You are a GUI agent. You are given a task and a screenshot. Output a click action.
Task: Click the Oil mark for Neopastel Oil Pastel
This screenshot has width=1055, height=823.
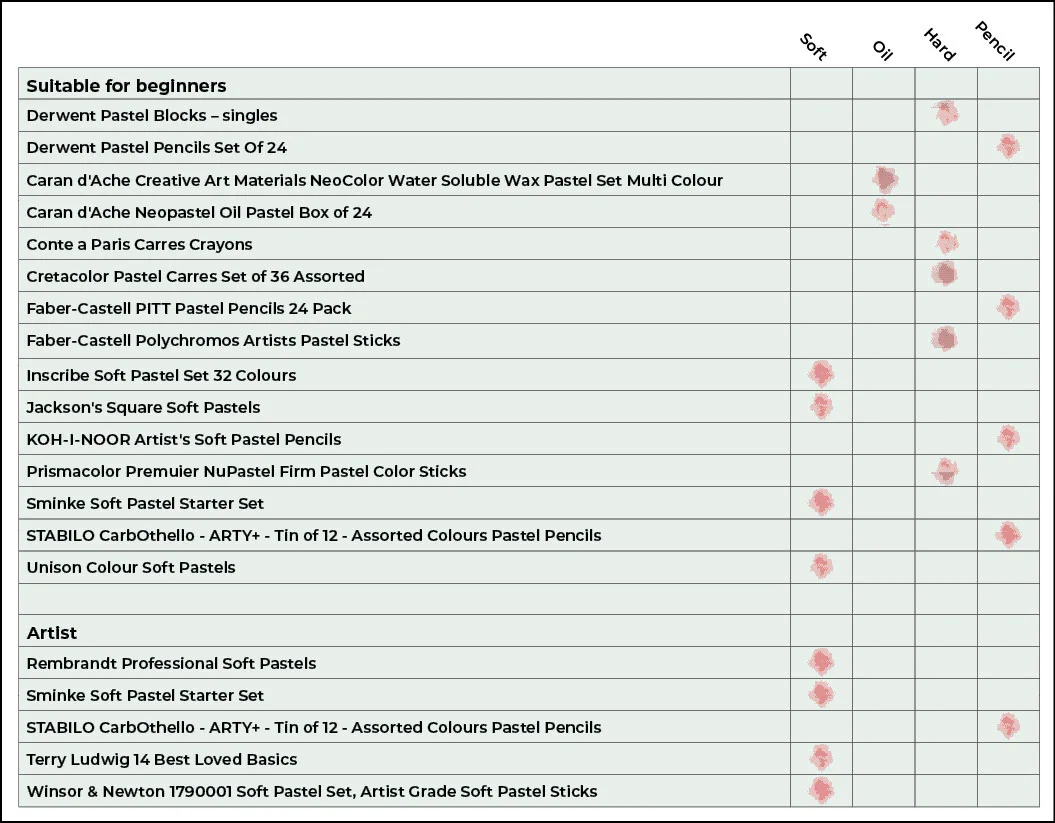pyautogui.click(x=882, y=211)
